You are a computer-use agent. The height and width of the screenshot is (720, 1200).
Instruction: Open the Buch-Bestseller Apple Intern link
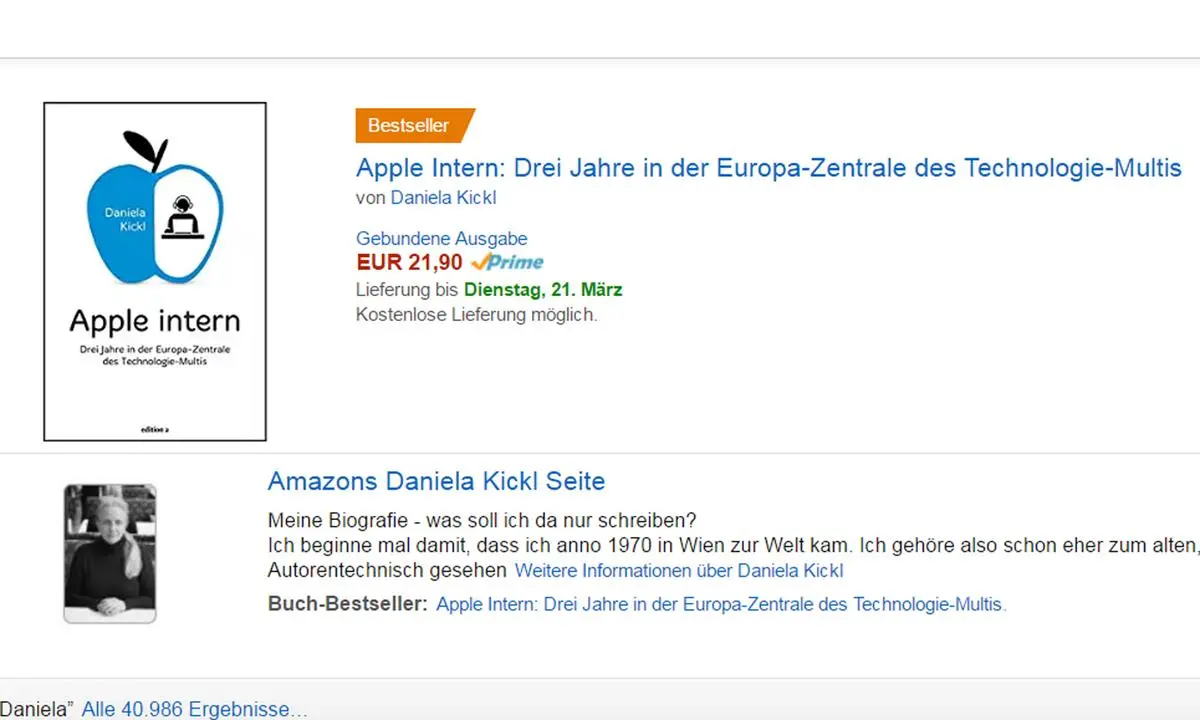click(720, 604)
